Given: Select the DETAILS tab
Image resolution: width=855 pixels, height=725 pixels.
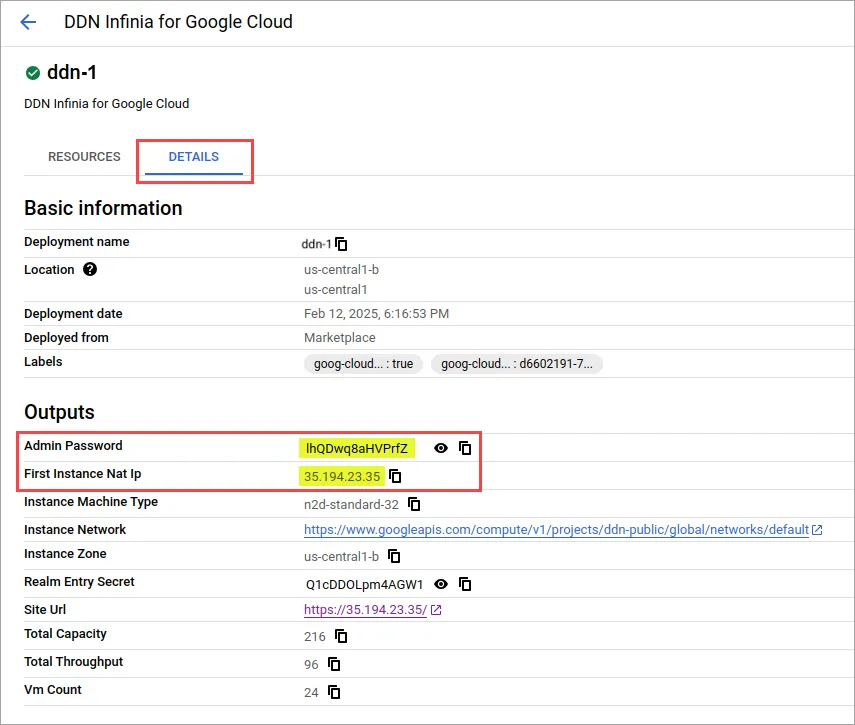Looking at the screenshot, I should (194, 157).
